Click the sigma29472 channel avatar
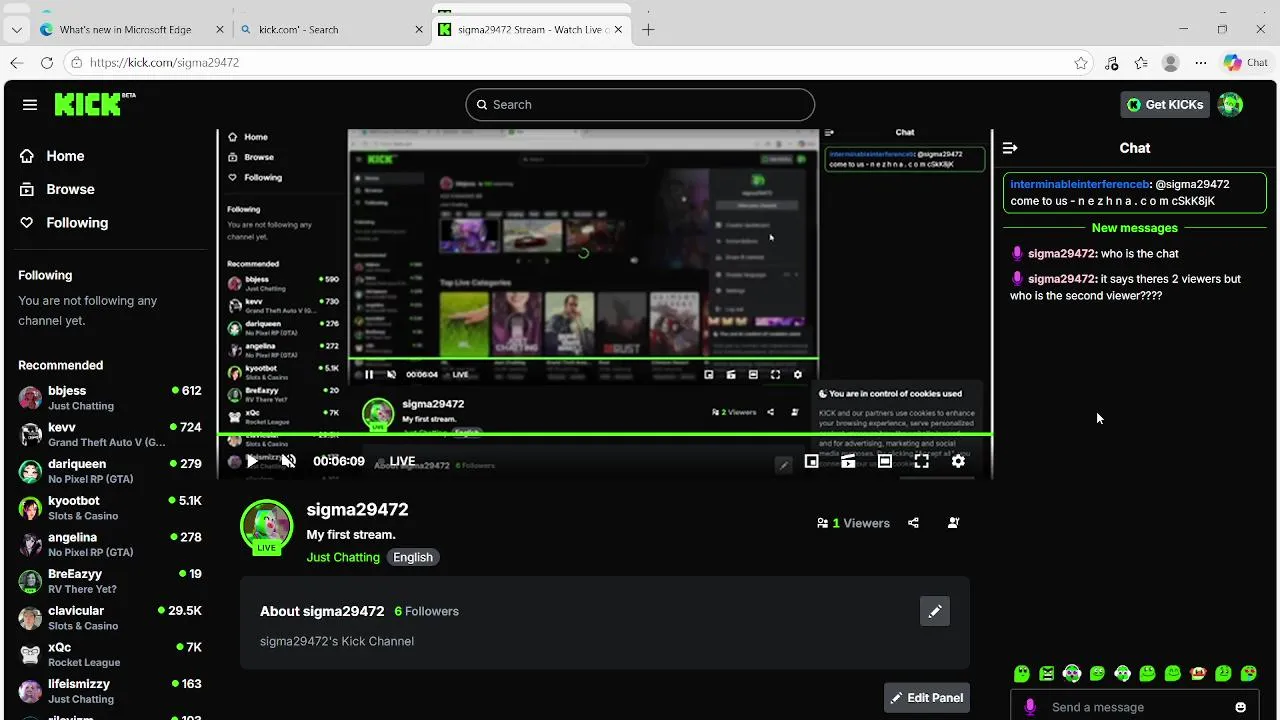 (266, 526)
